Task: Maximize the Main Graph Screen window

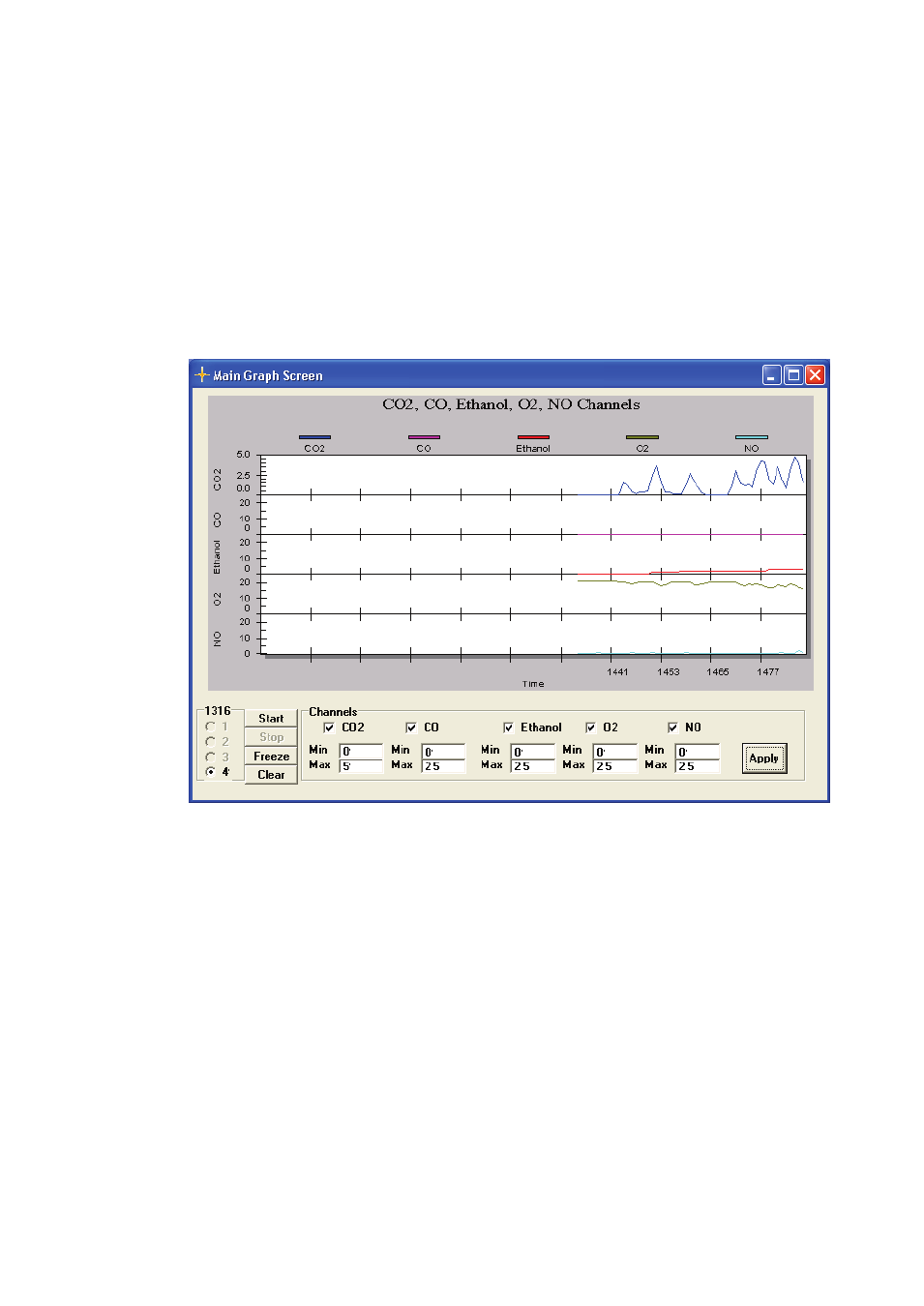Action: coord(793,374)
